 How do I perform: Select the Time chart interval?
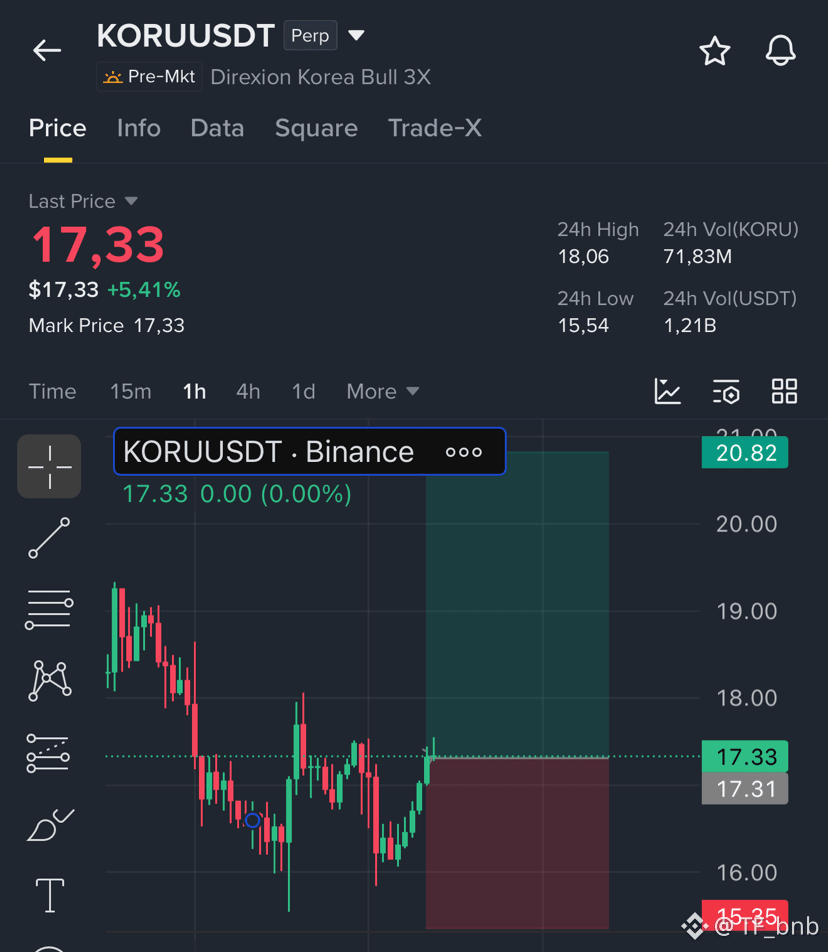(x=52, y=392)
